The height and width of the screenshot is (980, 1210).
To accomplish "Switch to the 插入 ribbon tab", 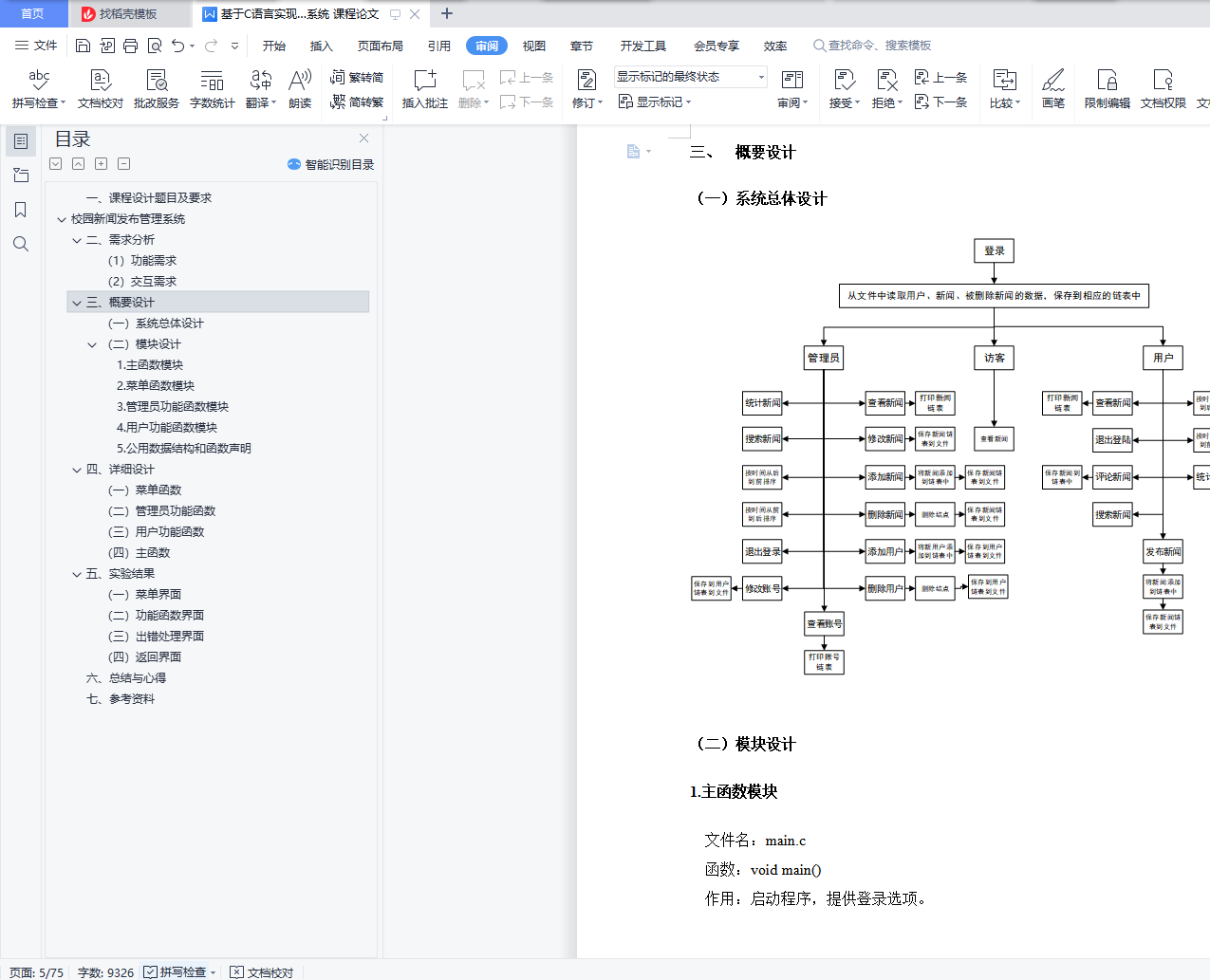I will point(322,46).
